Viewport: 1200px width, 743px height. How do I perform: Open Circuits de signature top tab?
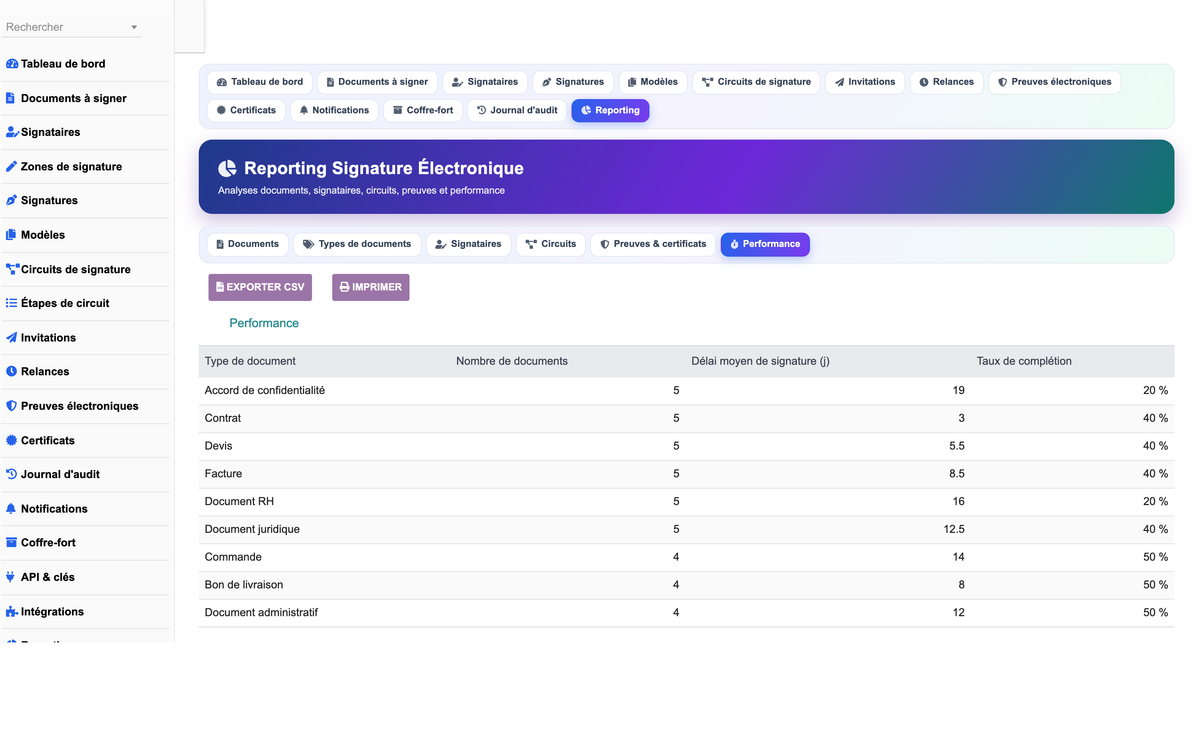tap(756, 82)
